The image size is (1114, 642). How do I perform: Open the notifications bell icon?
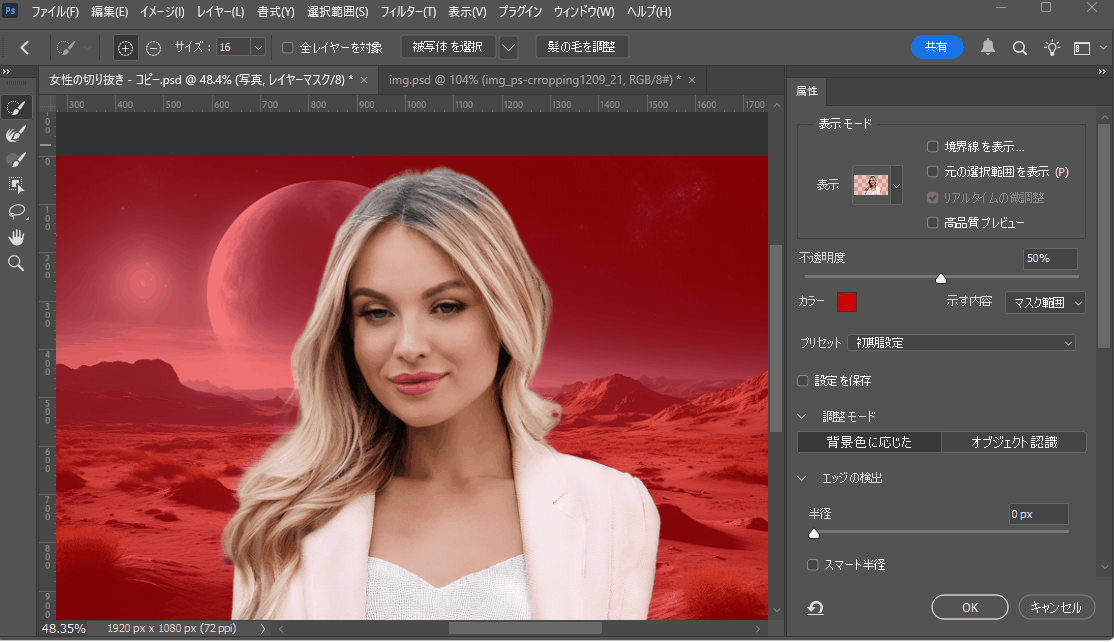[988, 47]
